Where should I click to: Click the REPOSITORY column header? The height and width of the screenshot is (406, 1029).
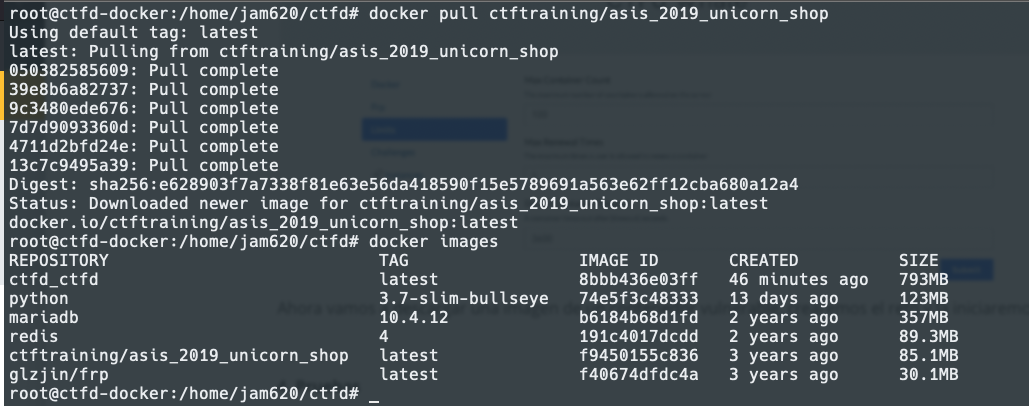pyautogui.click(x=58, y=261)
